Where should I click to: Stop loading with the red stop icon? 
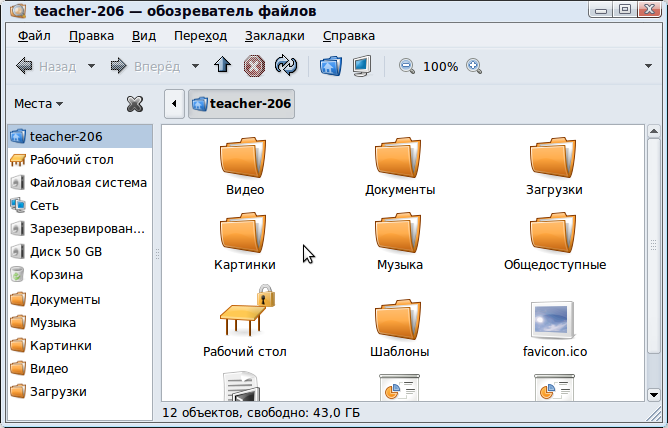[254, 66]
